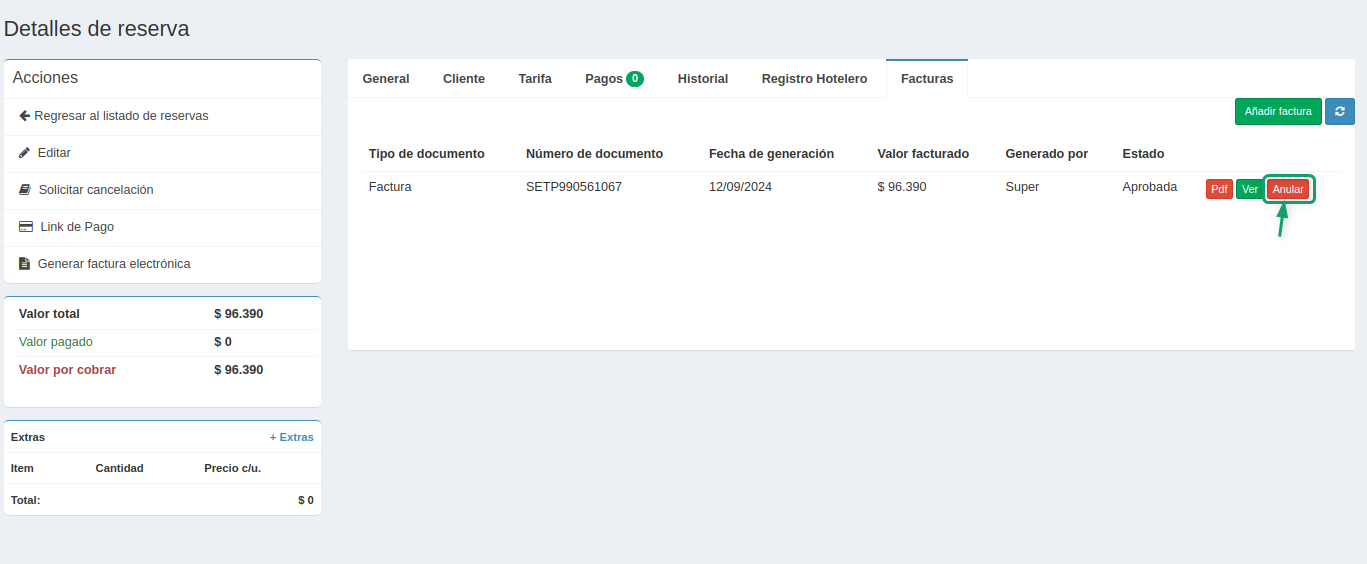This screenshot has height=564, width=1367.
Task: Click the Item column header in Extras
Action: pyautogui.click(x=22, y=468)
